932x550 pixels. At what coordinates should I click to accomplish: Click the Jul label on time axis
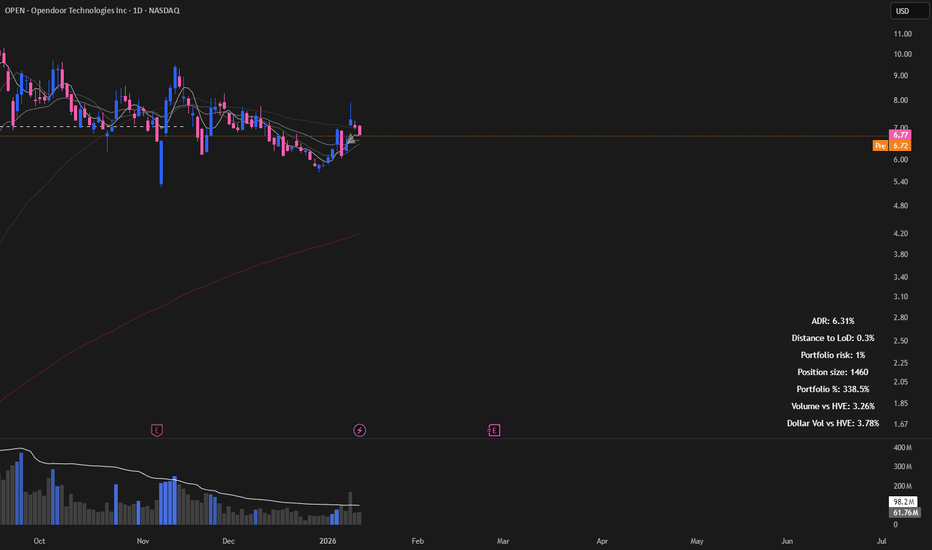(x=881, y=541)
